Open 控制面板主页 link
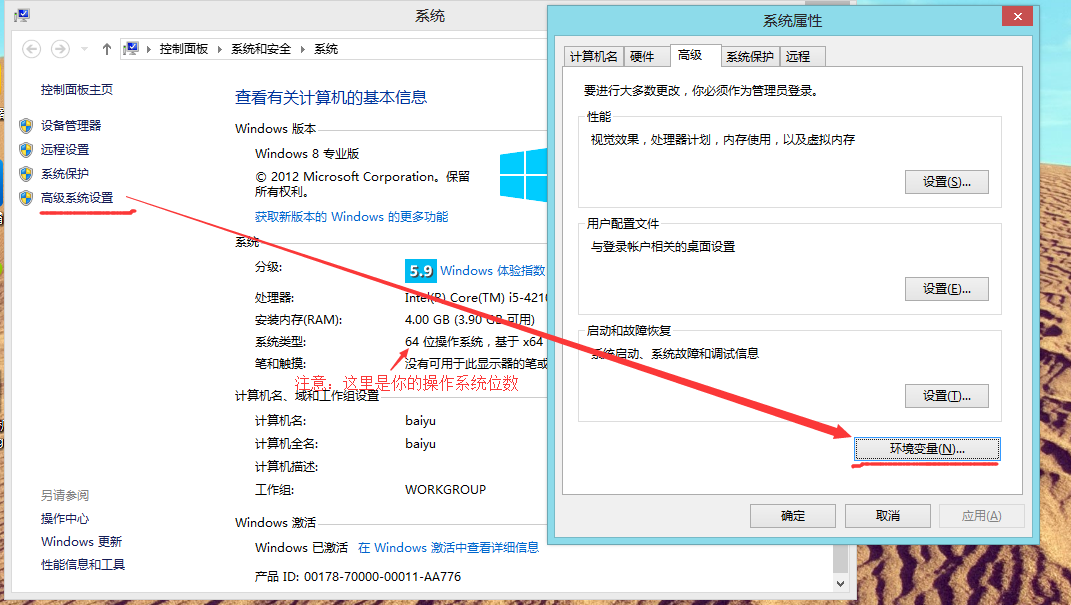This screenshot has height=605, width=1071. 76,89
